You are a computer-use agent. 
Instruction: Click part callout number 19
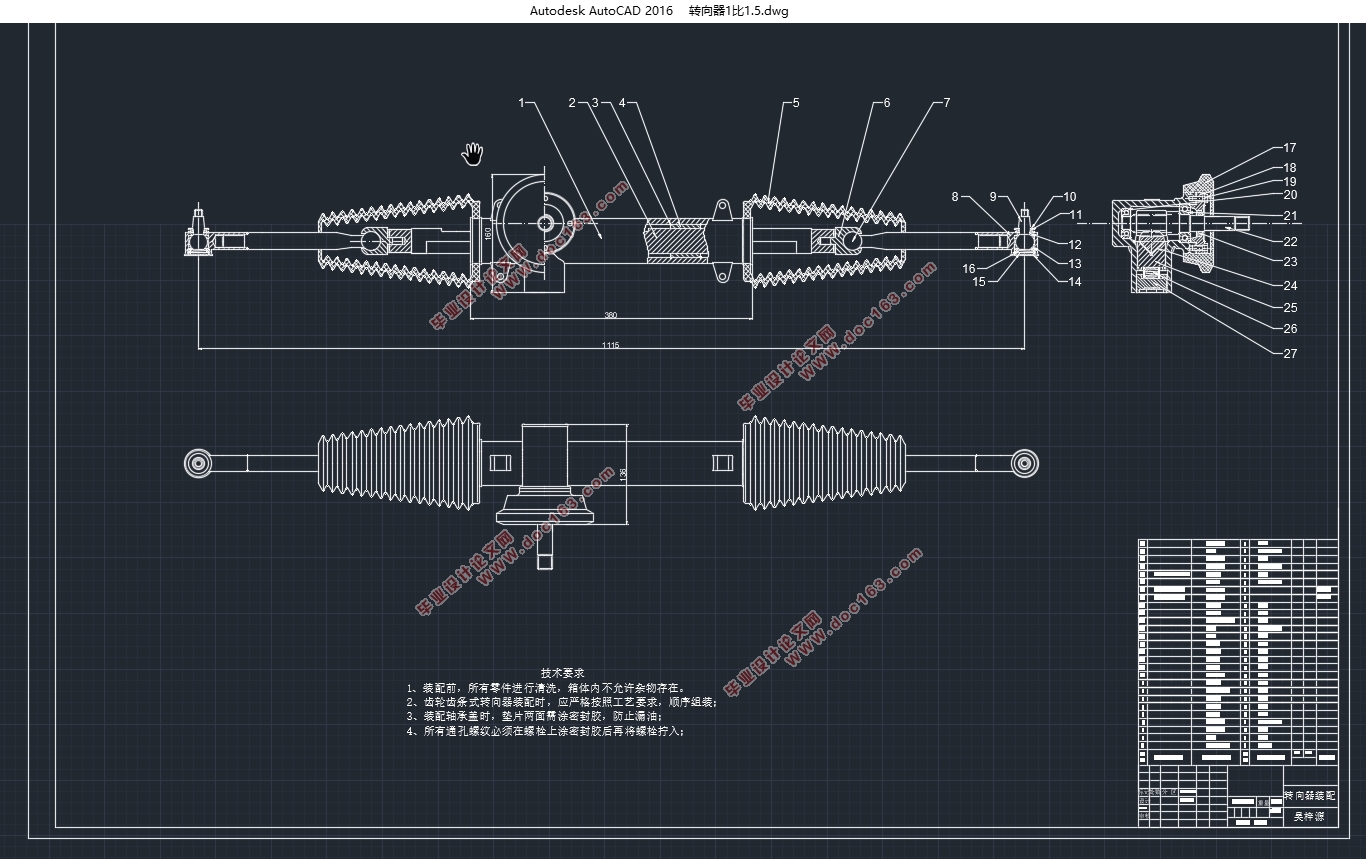[x=1290, y=182]
